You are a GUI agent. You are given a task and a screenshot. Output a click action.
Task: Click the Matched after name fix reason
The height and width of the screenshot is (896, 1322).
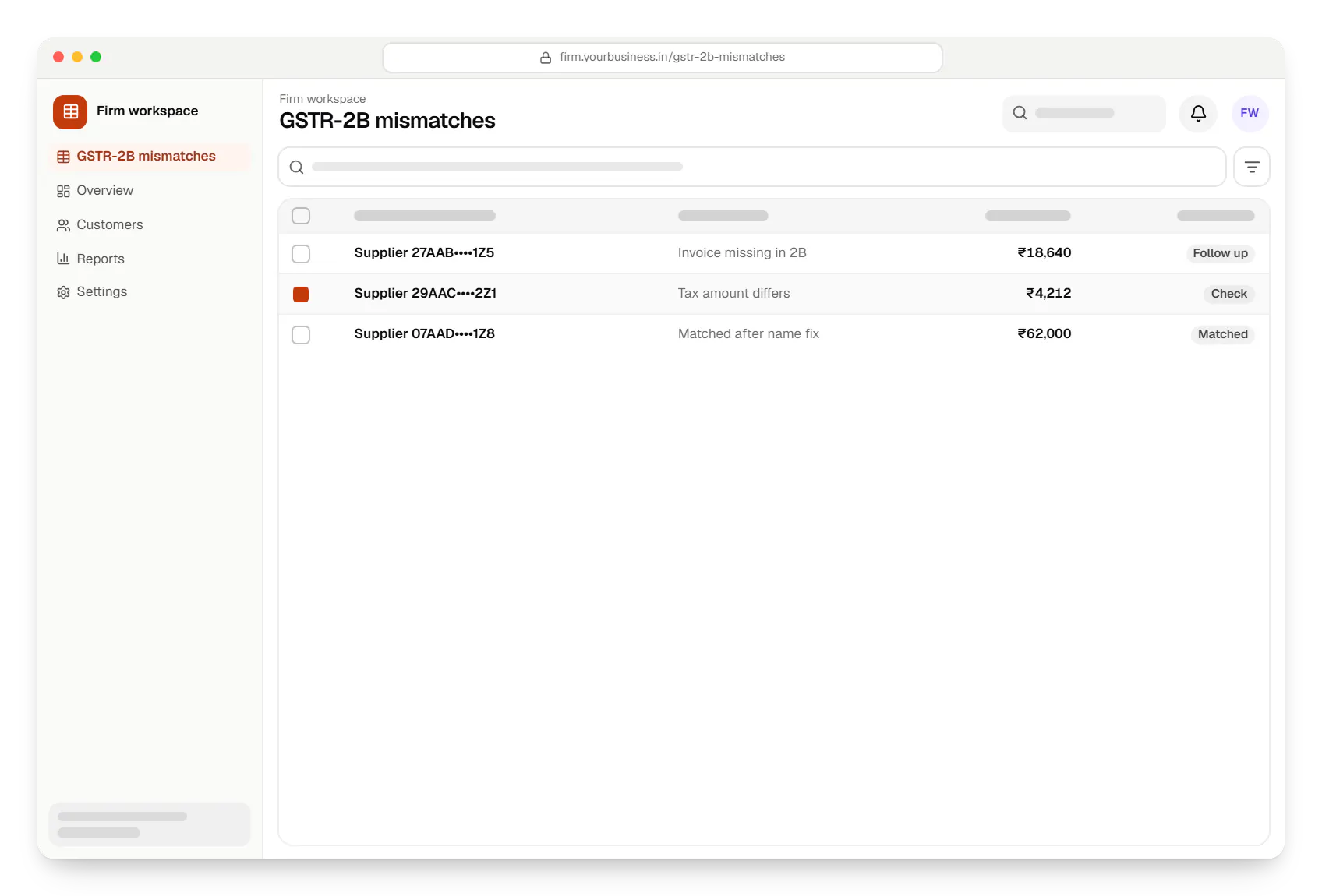748,333
